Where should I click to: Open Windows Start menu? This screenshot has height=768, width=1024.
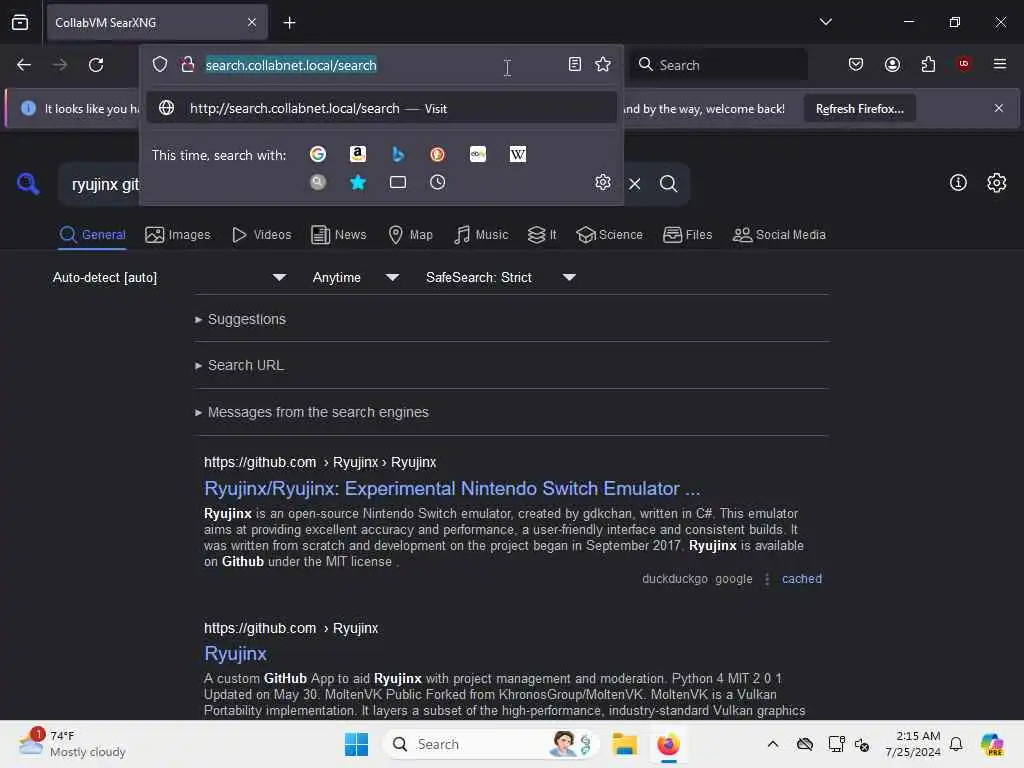(x=356, y=744)
